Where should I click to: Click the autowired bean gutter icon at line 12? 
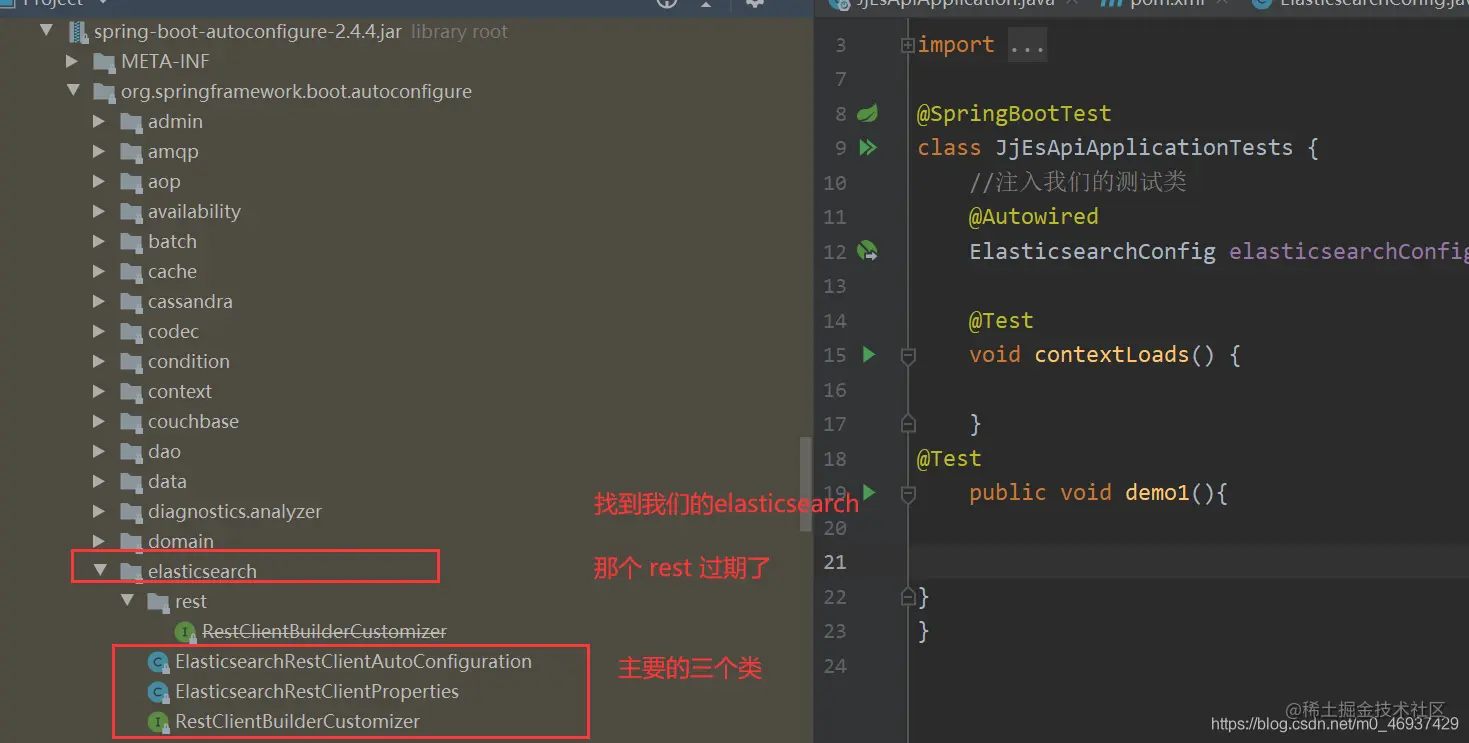[867, 251]
